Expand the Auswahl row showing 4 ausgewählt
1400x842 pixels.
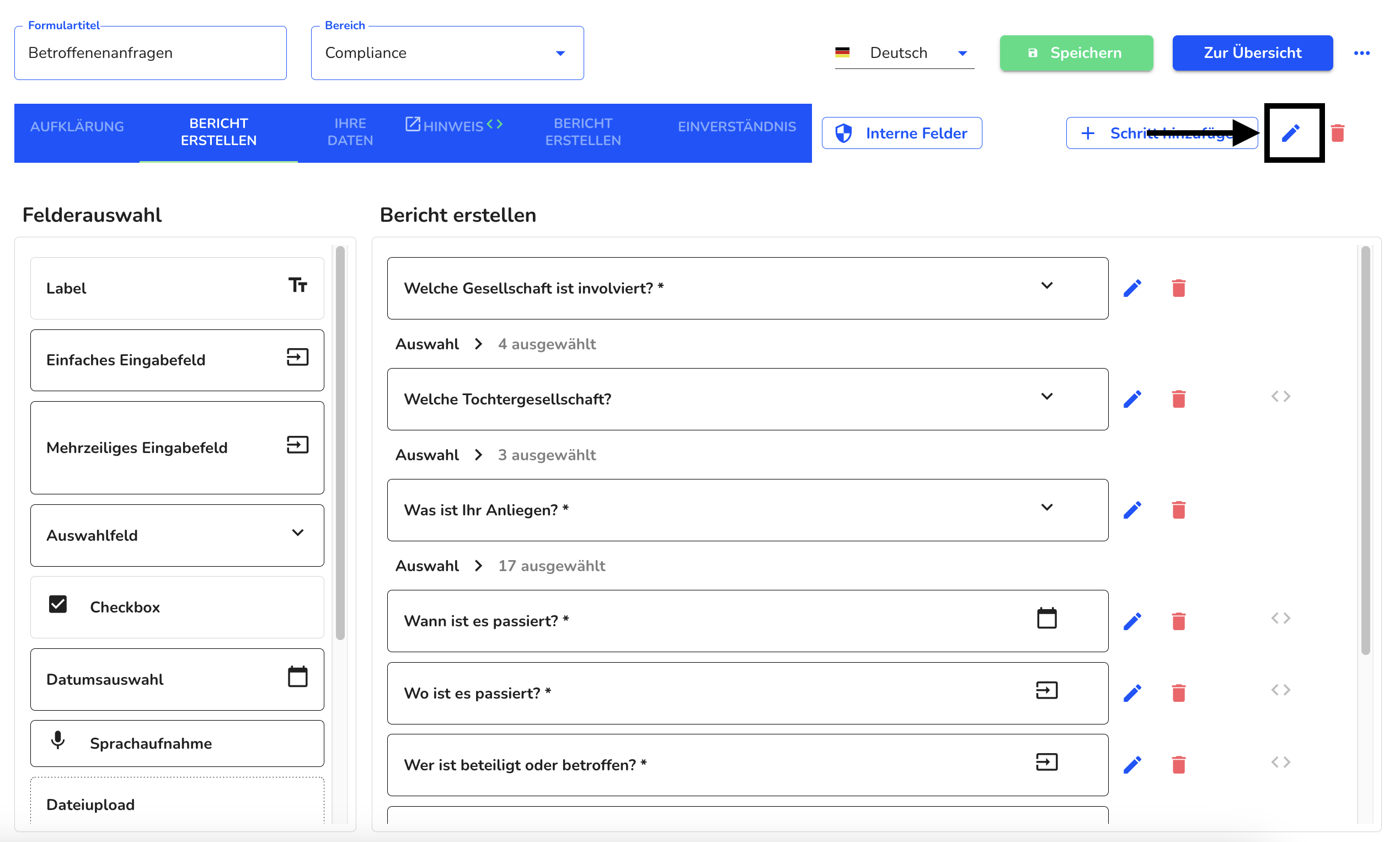click(x=495, y=344)
